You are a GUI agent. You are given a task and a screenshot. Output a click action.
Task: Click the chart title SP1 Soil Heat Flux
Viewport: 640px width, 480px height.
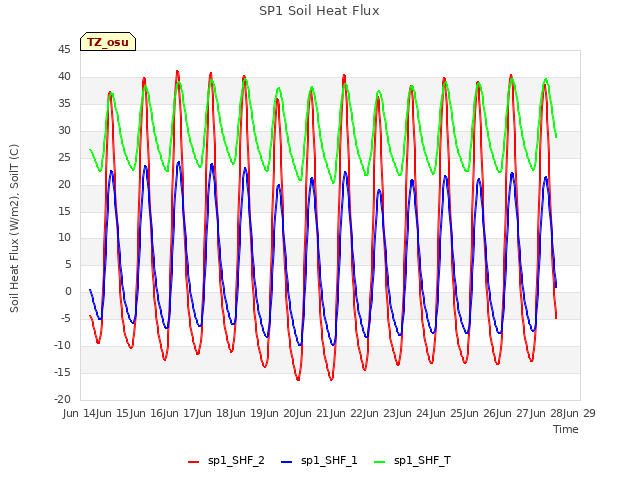[319, 11]
